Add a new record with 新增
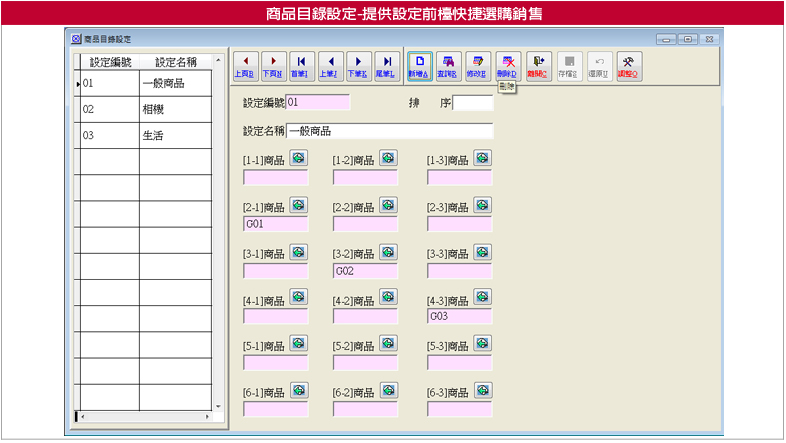 tap(420, 65)
